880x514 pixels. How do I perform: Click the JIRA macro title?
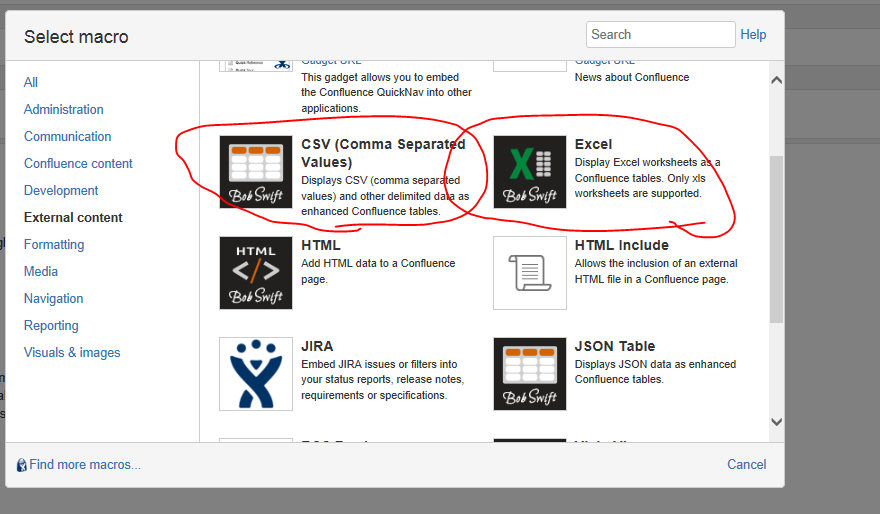[317, 346]
